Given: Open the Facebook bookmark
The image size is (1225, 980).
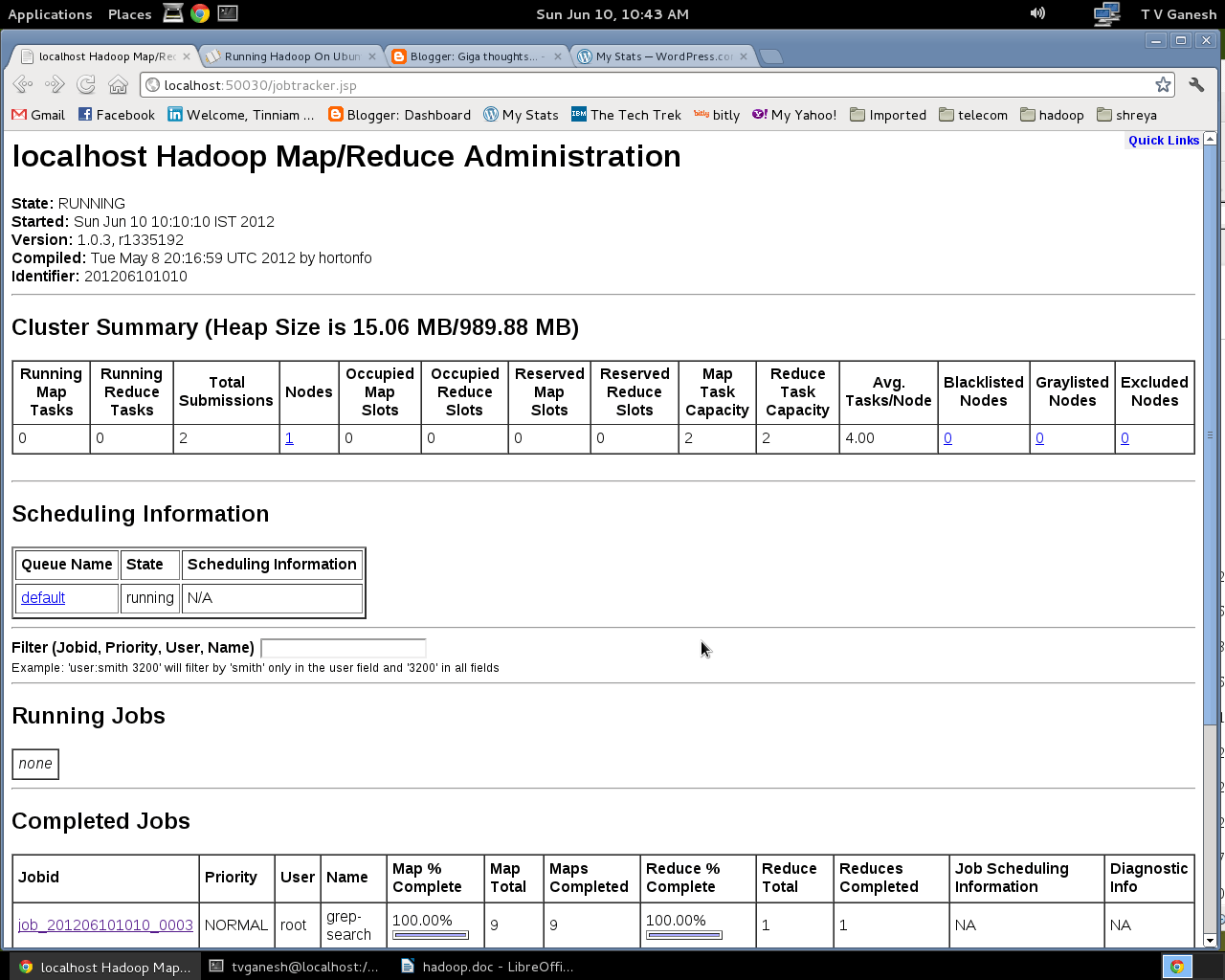Looking at the screenshot, I should [x=117, y=115].
